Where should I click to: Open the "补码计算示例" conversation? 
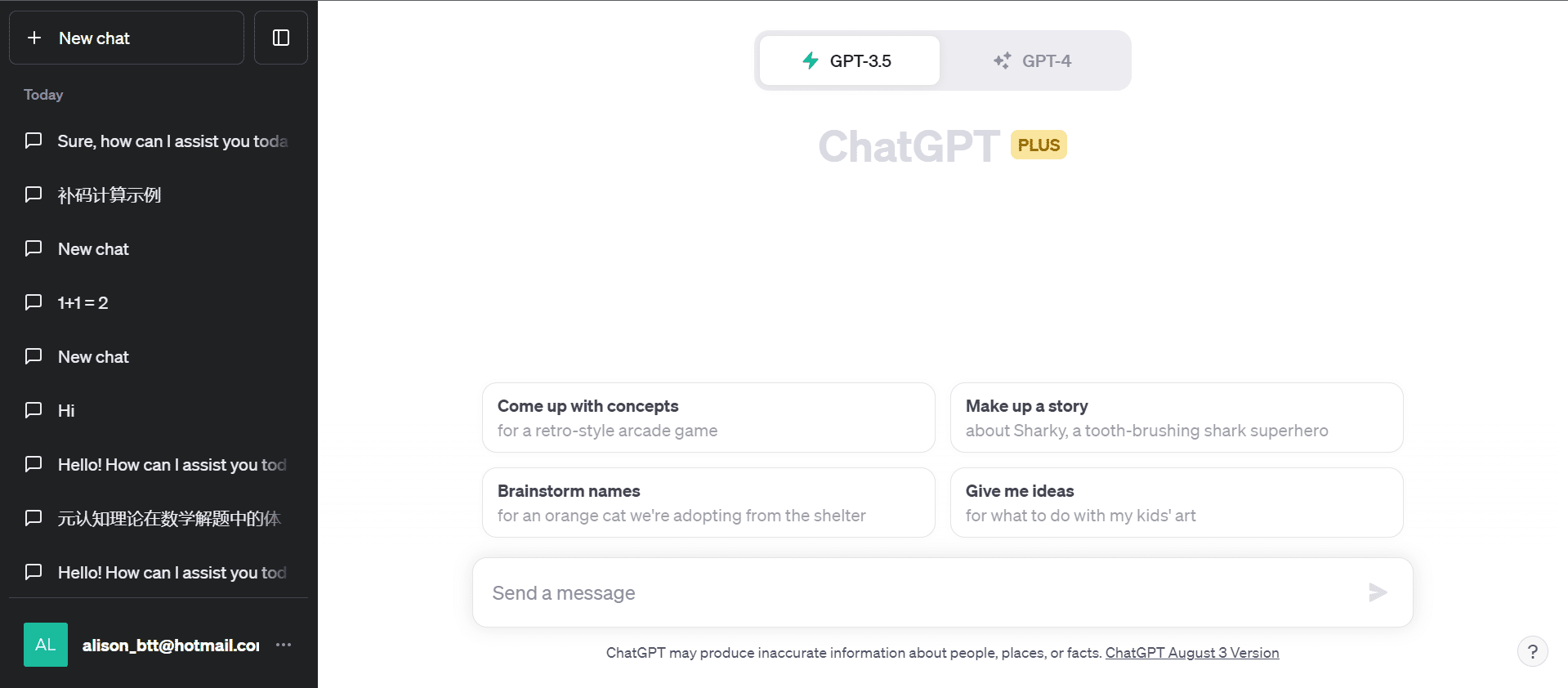click(109, 195)
